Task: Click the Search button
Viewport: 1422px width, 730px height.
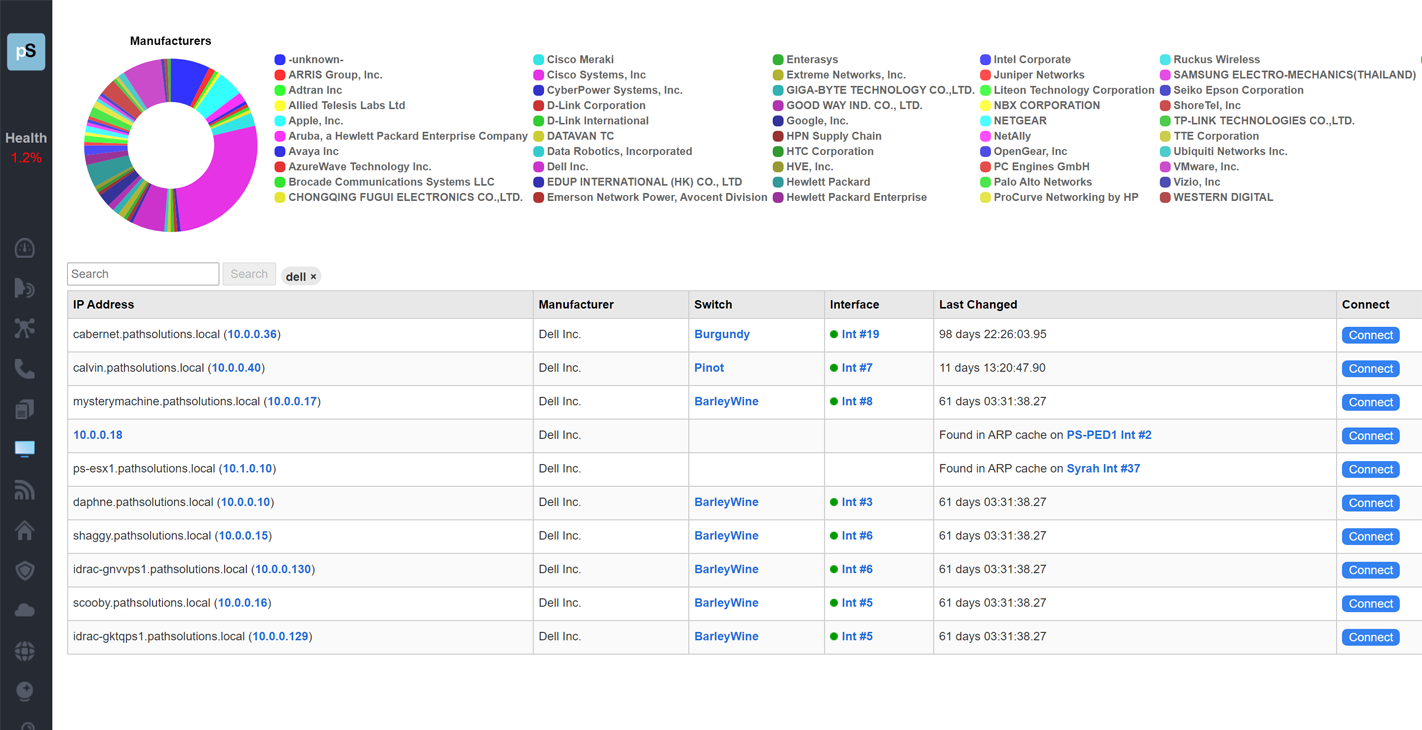Action: click(x=249, y=274)
